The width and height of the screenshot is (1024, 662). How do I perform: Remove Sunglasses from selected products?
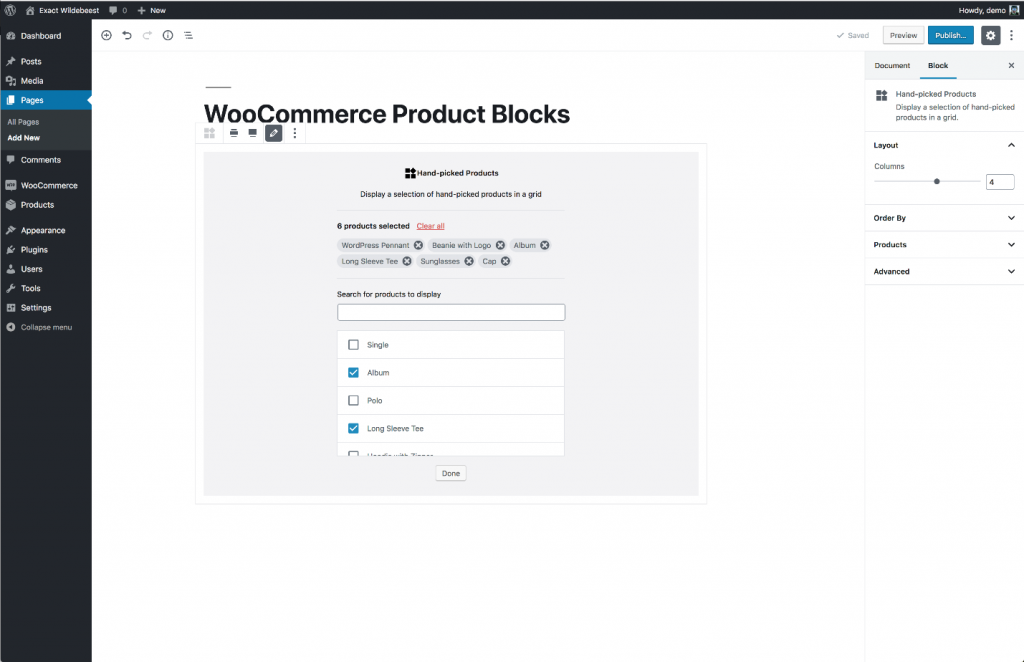tap(469, 261)
